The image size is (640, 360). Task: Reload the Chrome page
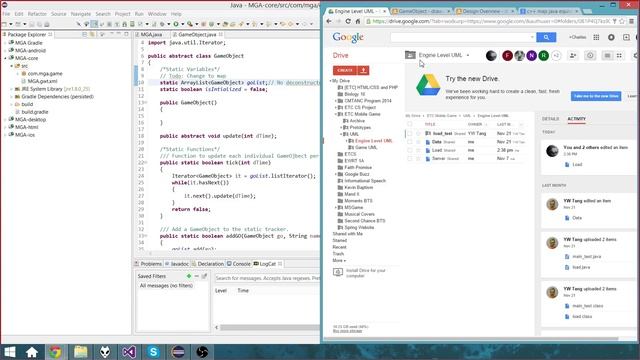[348, 21]
